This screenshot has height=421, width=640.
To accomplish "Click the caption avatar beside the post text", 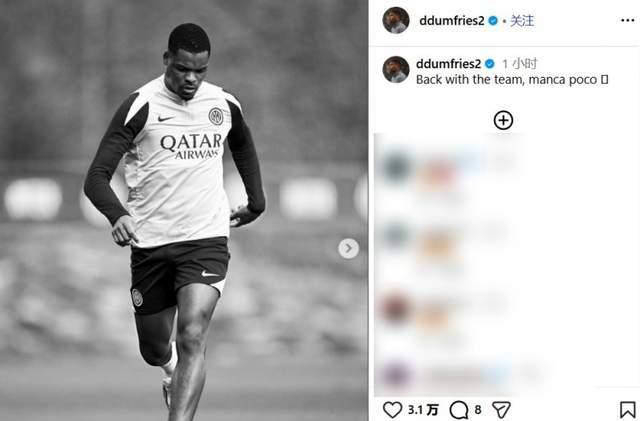I will 396,69.
